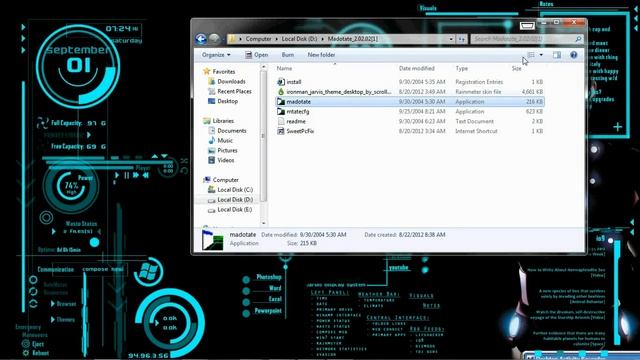Click the address bar refresh button
This screenshot has height=360, width=640.
pyautogui.click(x=462, y=39)
